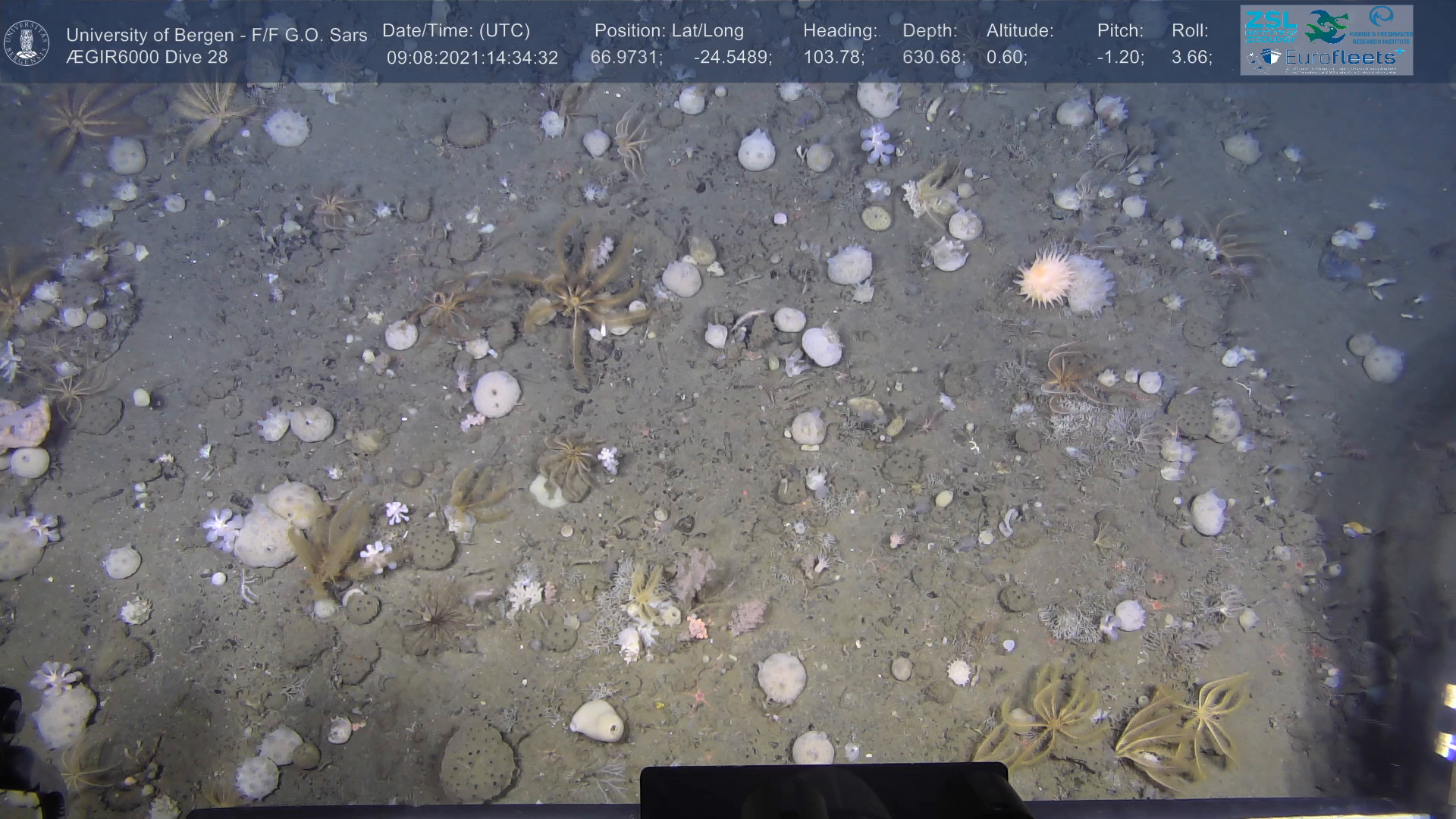Screen dimensions: 1456x819
Task: Click the University of Bergen - F/F G.O. Sars title
Action: [x=216, y=35]
